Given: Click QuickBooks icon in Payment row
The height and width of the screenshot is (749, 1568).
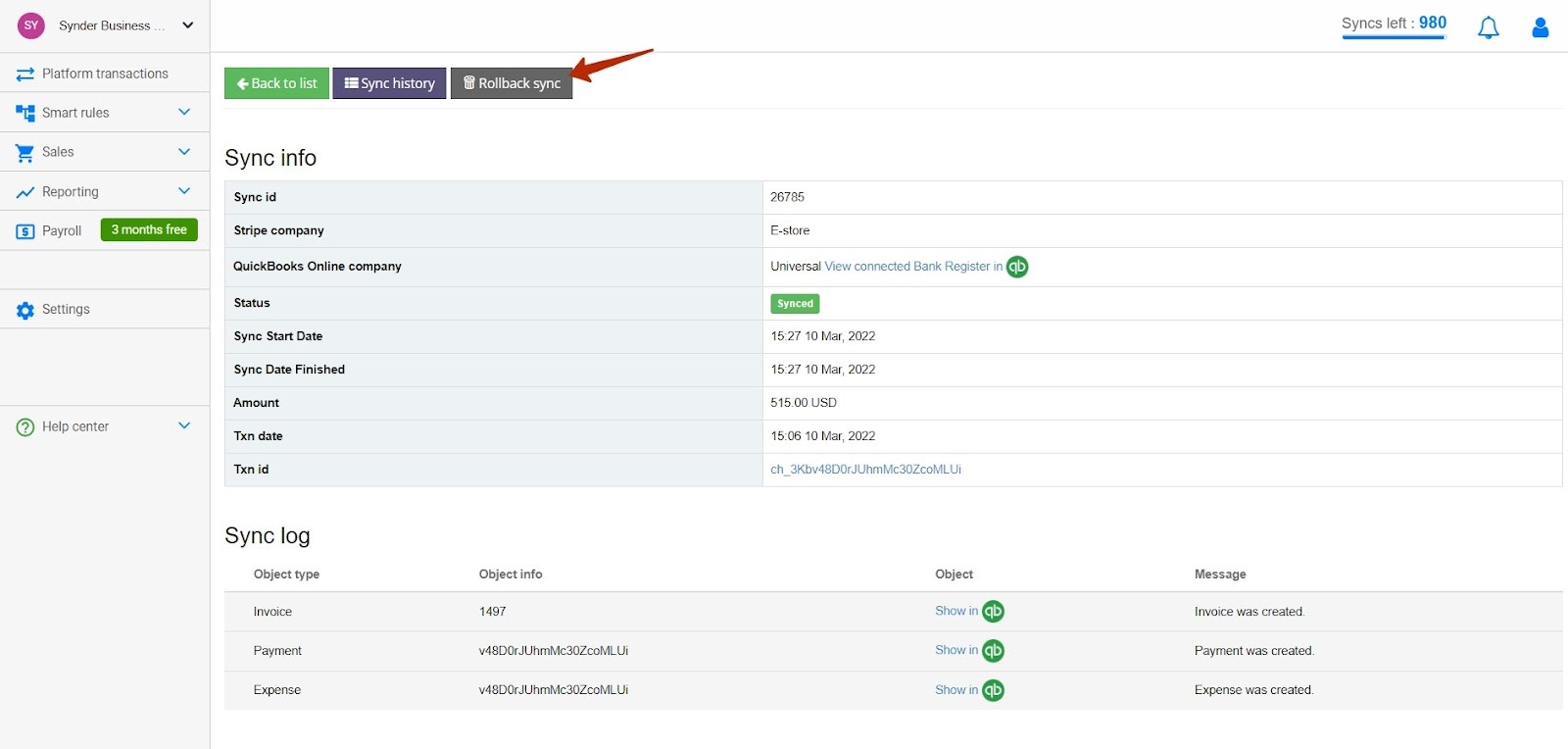Looking at the screenshot, I should pyautogui.click(x=994, y=651).
